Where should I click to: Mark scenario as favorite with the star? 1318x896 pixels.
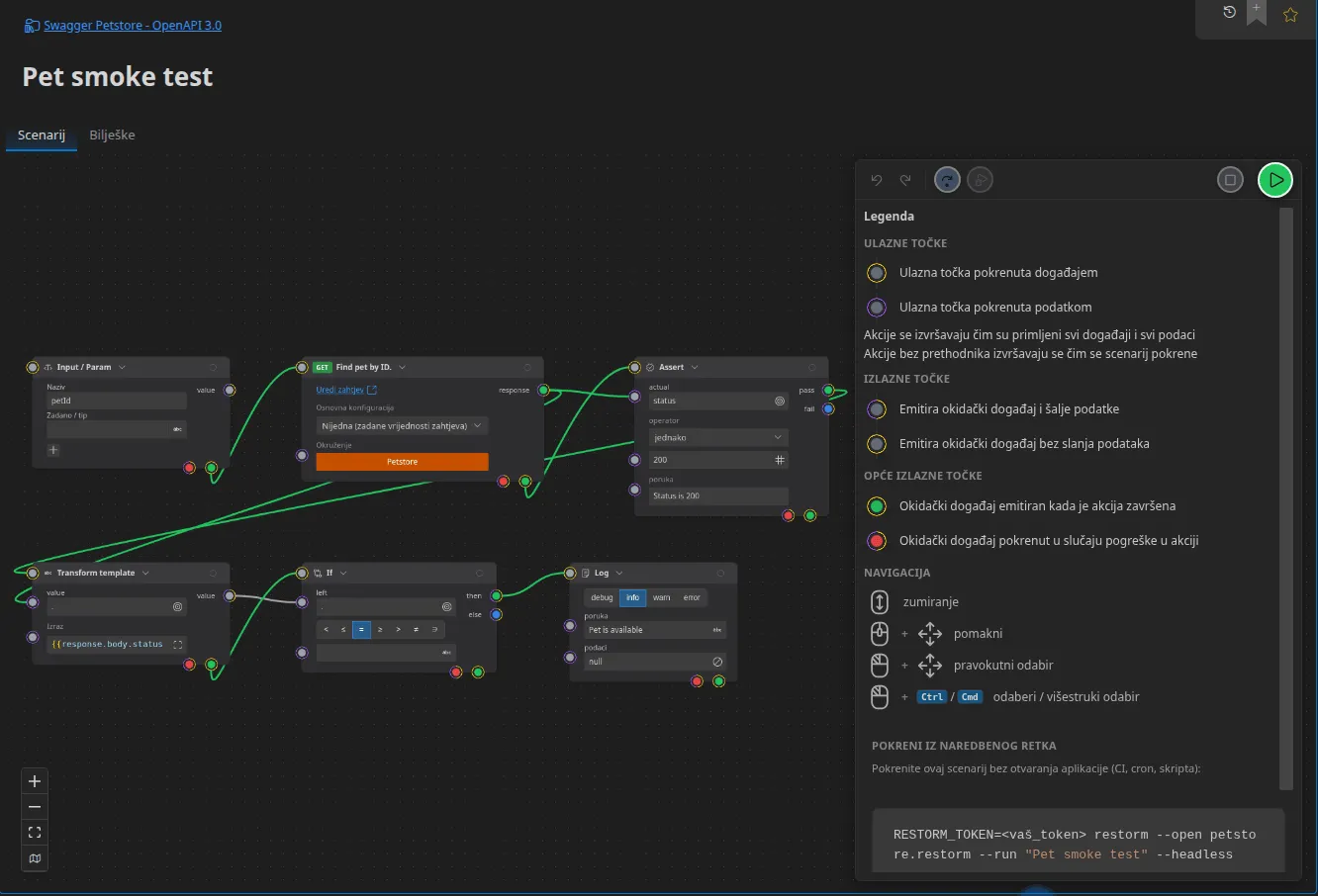[1290, 15]
